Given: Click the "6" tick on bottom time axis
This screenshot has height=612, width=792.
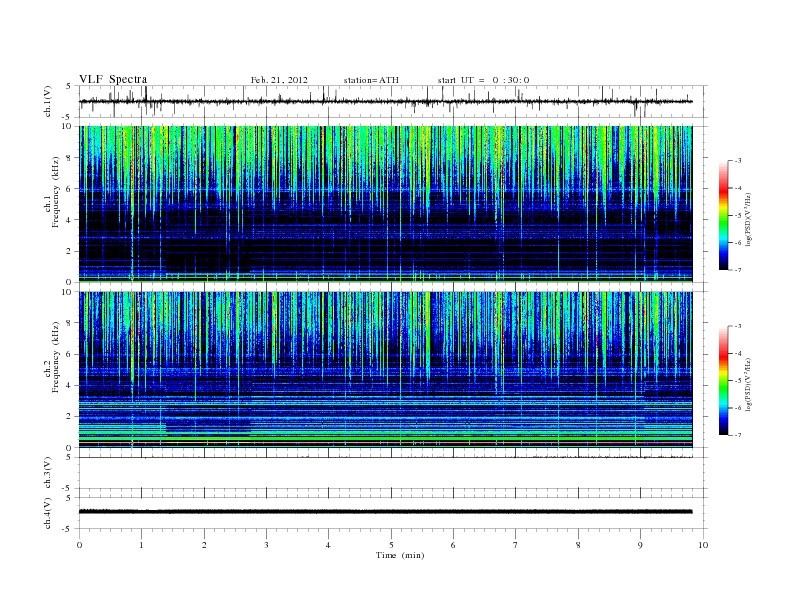Looking at the screenshot, I should (453, 545).
